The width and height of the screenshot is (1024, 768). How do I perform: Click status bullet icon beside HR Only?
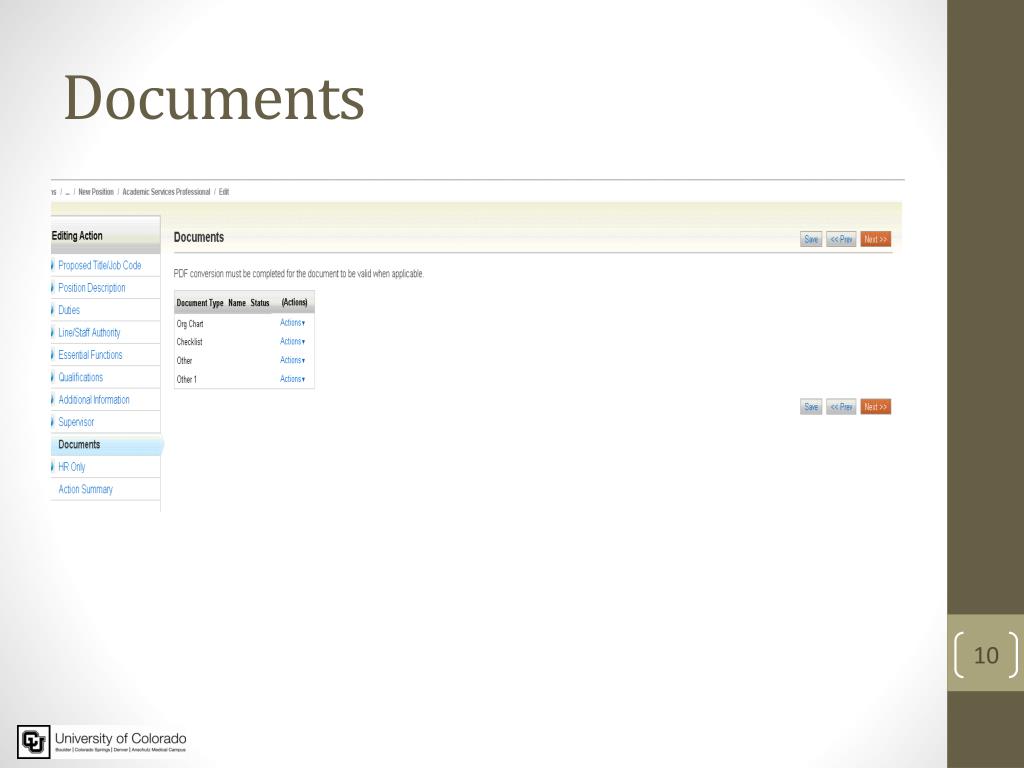click(x=52, y=466)
